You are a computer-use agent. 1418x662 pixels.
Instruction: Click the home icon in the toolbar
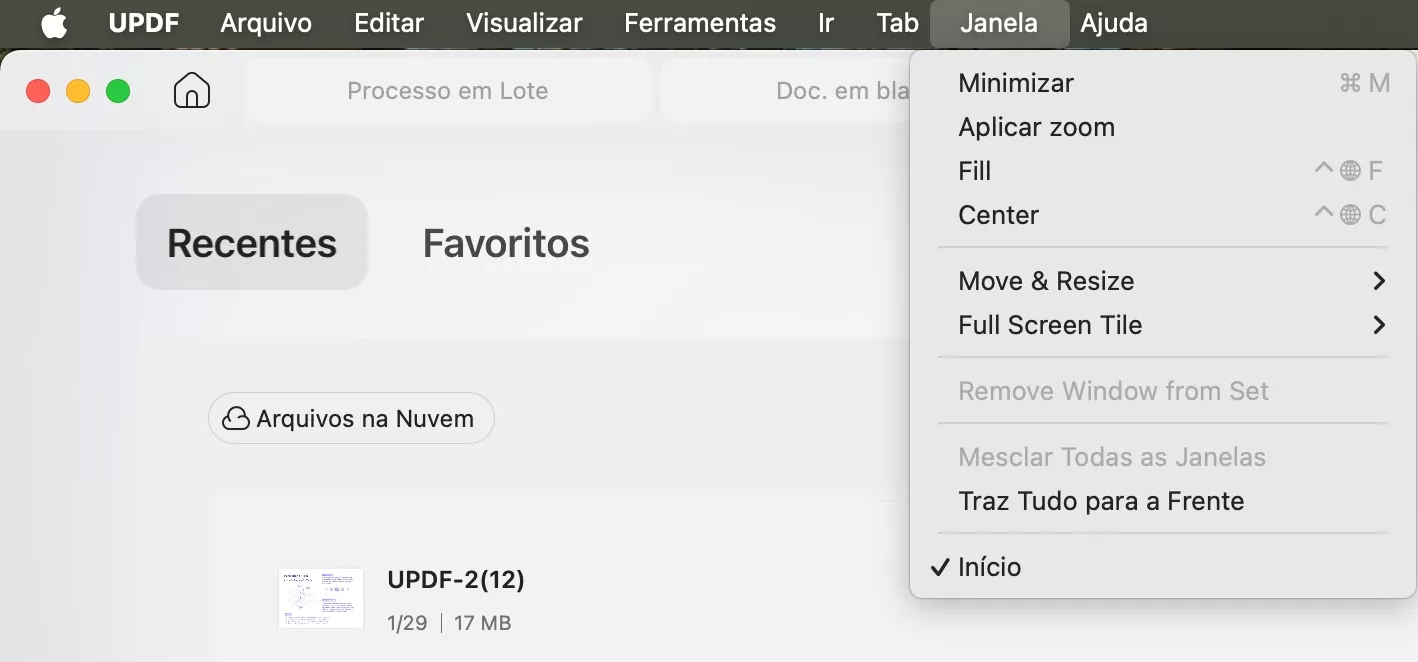coord(192,91)
